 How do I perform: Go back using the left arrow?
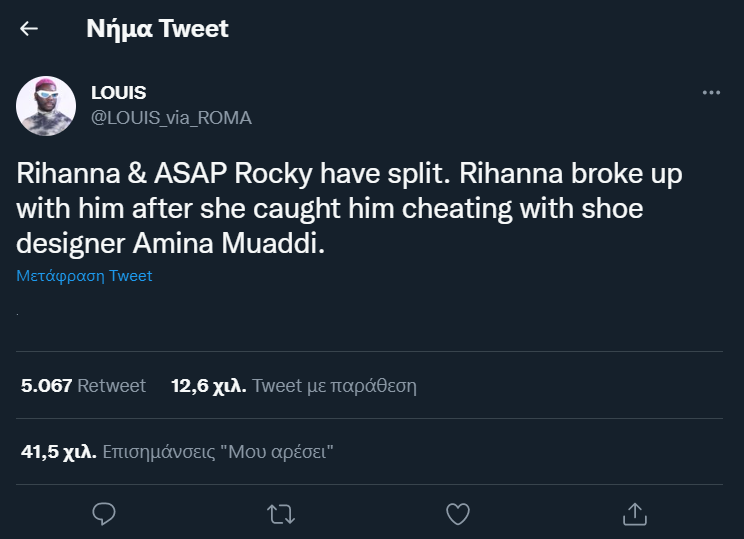tap(29, 29)
